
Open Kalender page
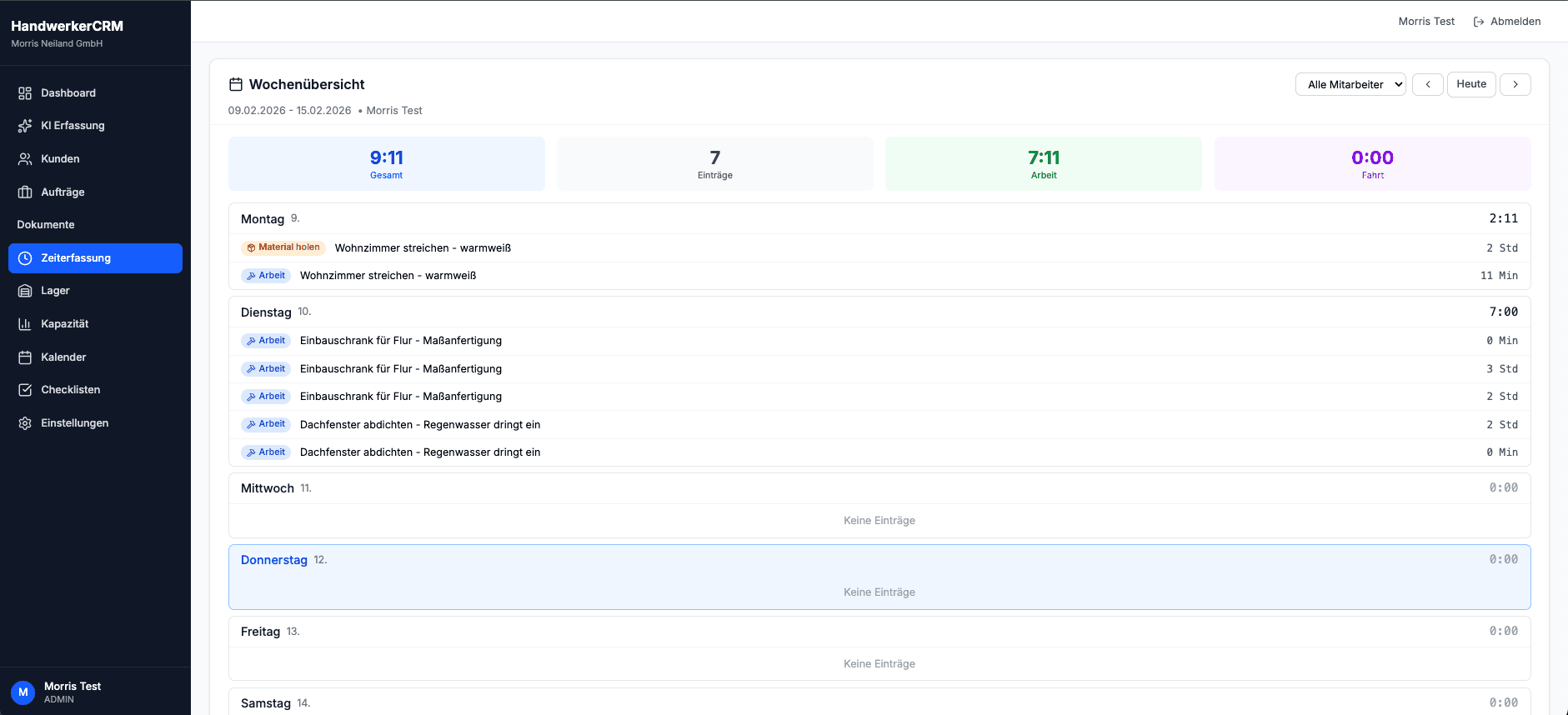95,357
